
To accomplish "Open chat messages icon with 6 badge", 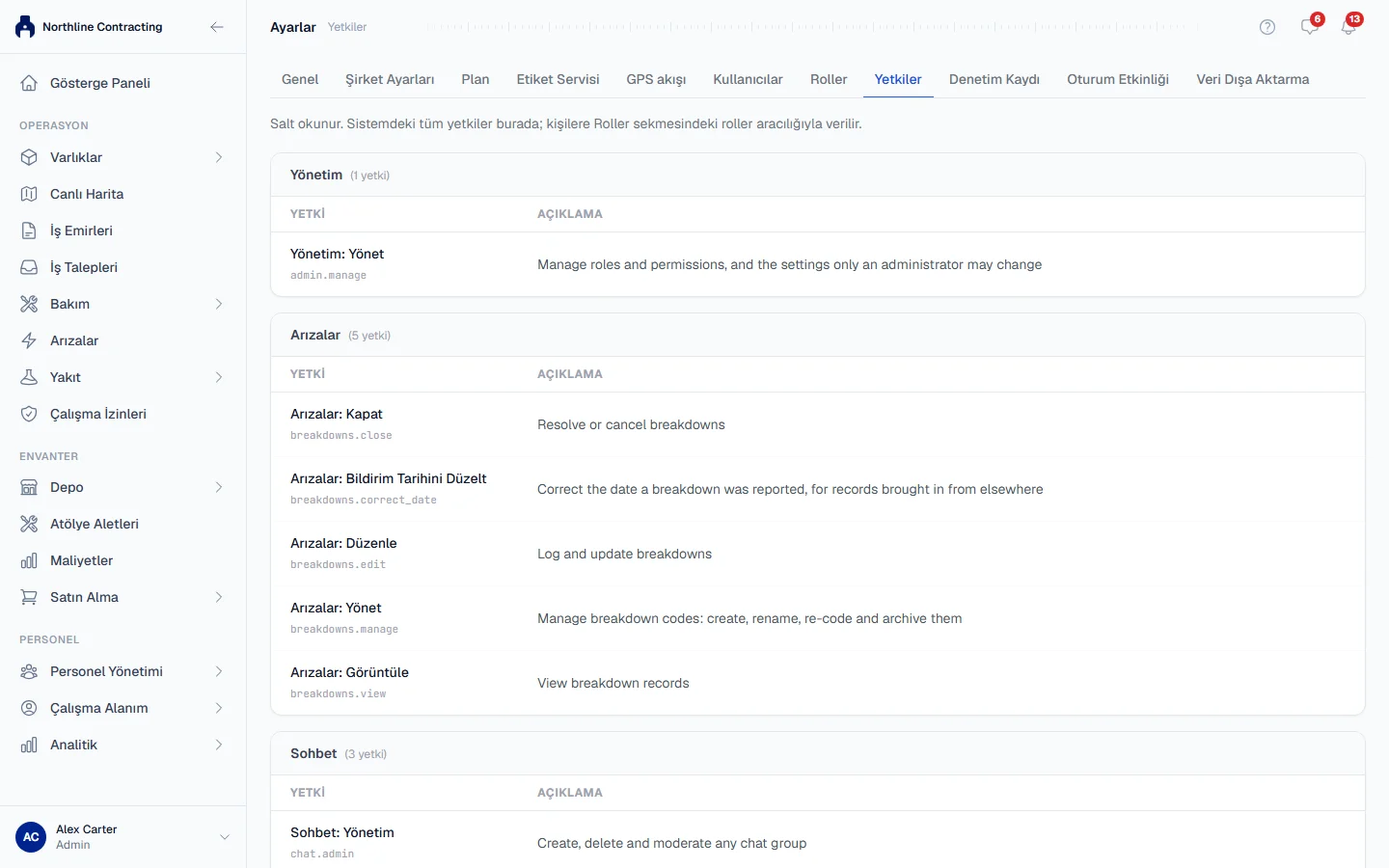I will (1310, 26).
